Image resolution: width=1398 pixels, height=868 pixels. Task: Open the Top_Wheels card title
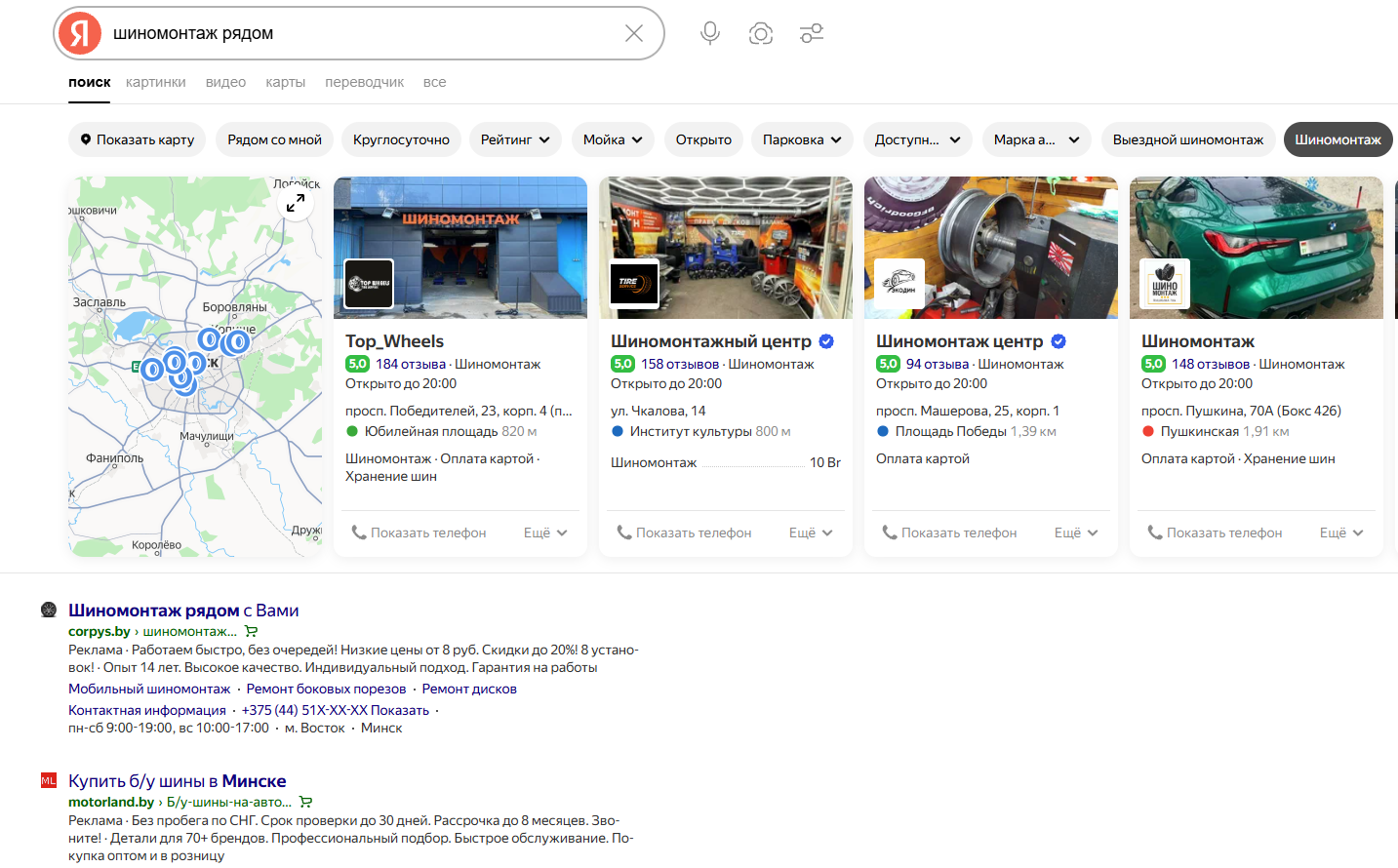coord(394,341)
